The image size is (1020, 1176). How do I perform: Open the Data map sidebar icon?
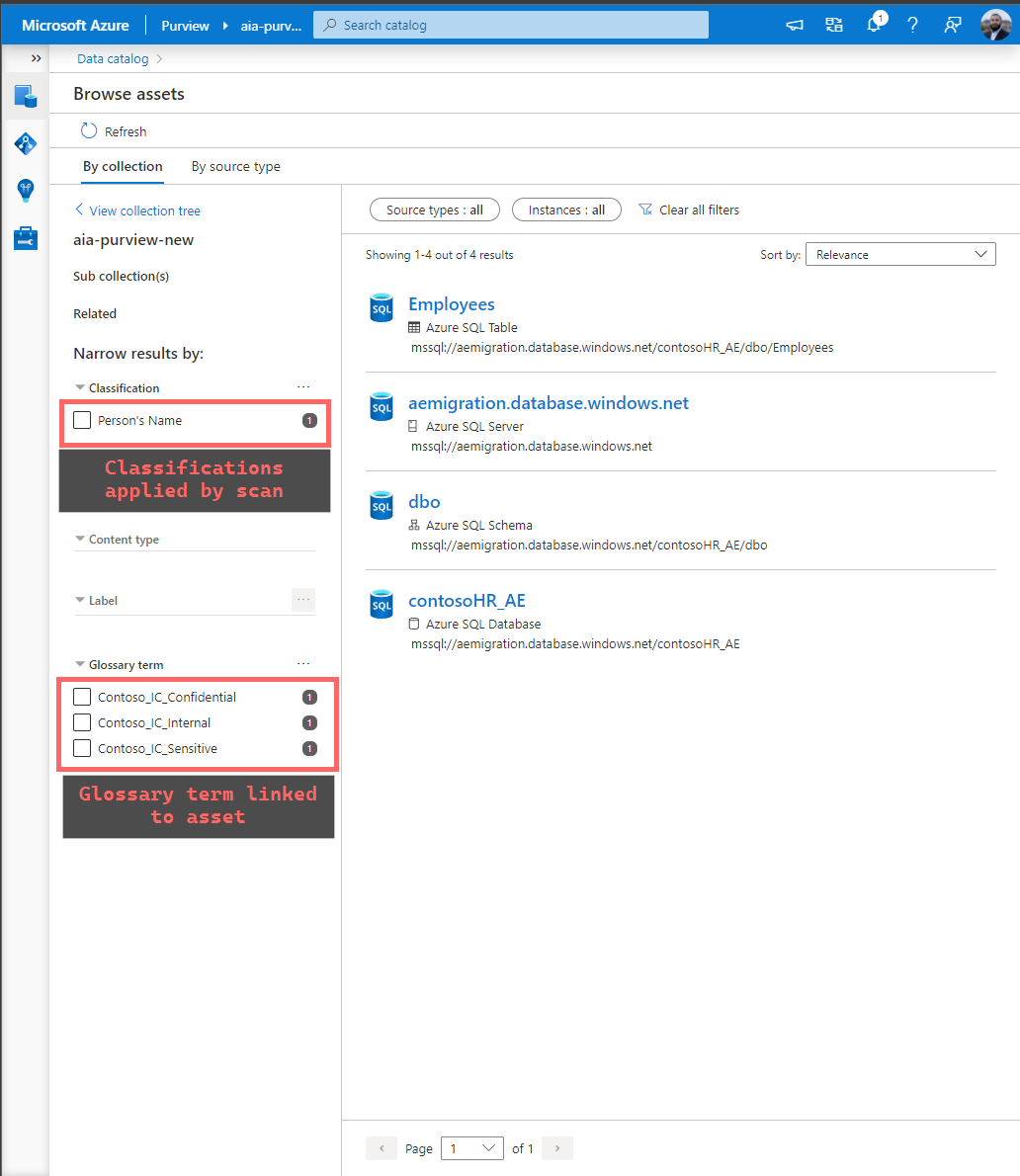(x=26, y=143)
